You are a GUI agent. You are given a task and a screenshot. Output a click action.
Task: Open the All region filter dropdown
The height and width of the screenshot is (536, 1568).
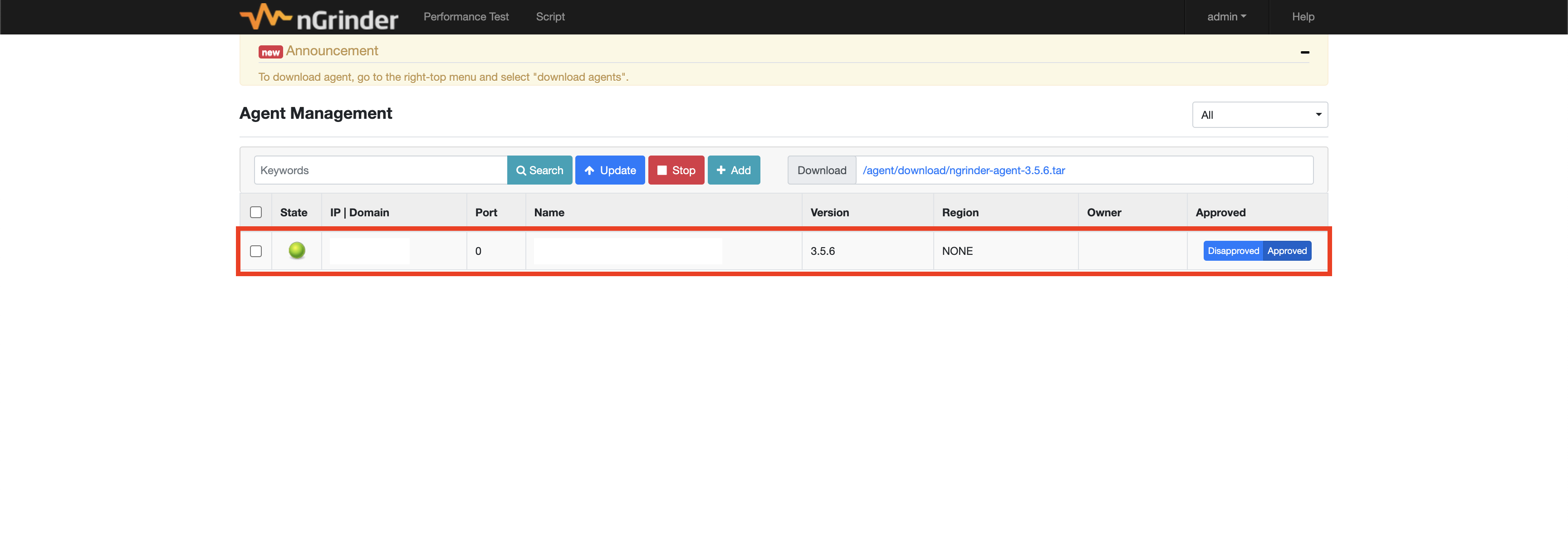pyautogui.click(x=1259, y=115)
